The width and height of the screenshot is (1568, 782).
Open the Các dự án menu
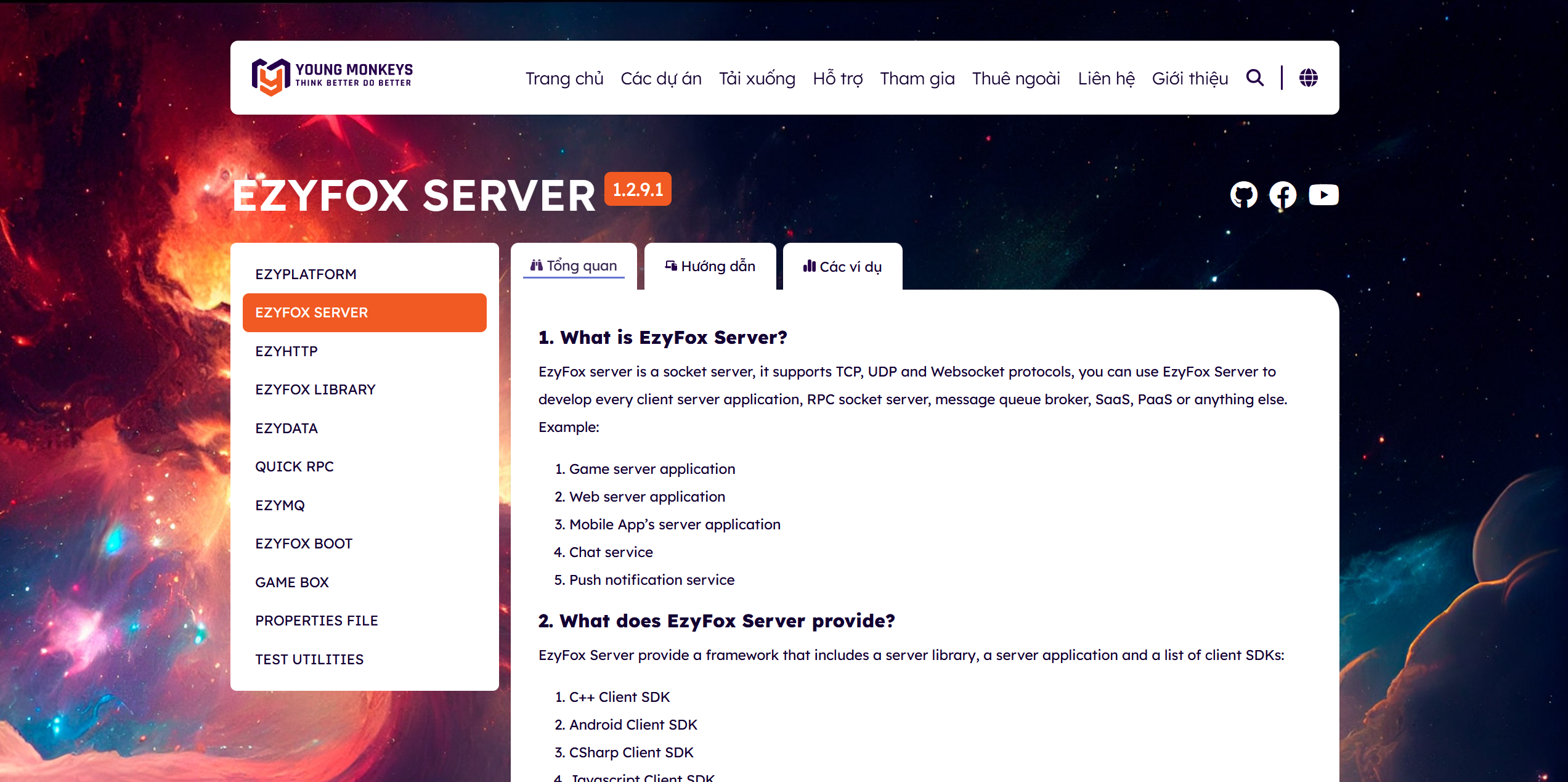tap(661, 78)
